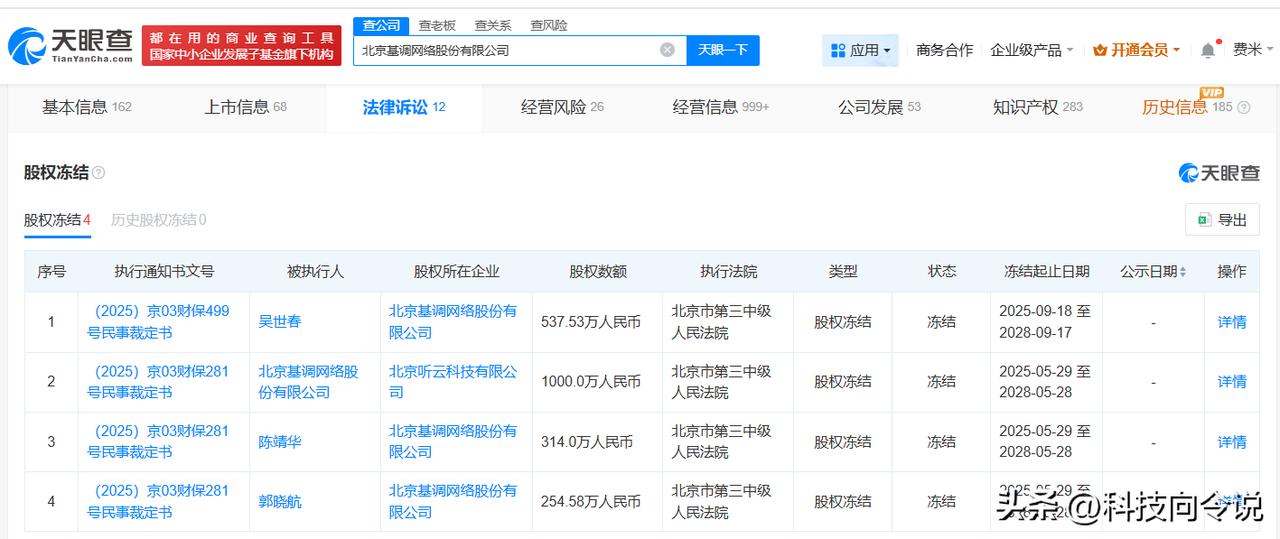Switch to 查关系 search tab
The image size is (1280, 539).
[493, 25]
